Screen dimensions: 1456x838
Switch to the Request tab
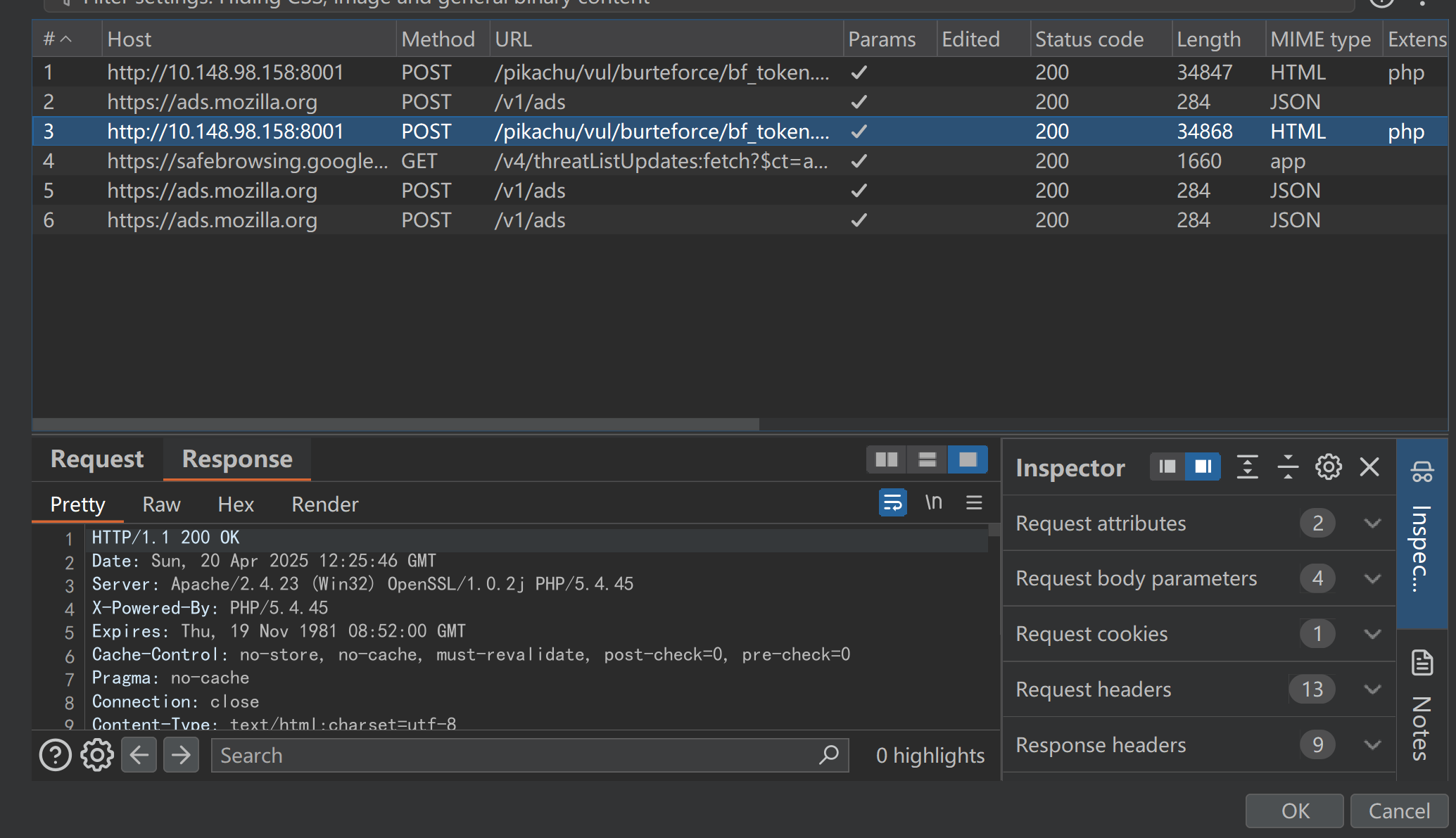[x=97, y=459]
